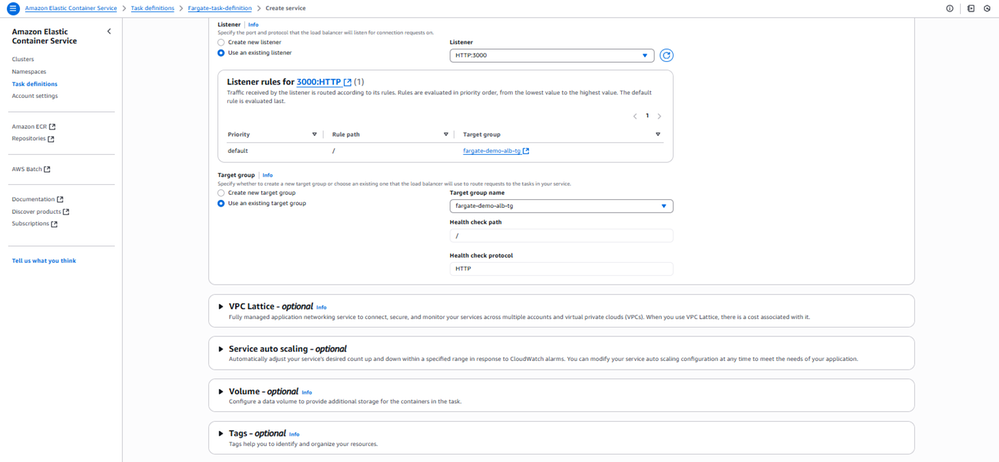Click Info link next to Target group
This screenshot has height=462, width=999.
(x=268, y=175)
